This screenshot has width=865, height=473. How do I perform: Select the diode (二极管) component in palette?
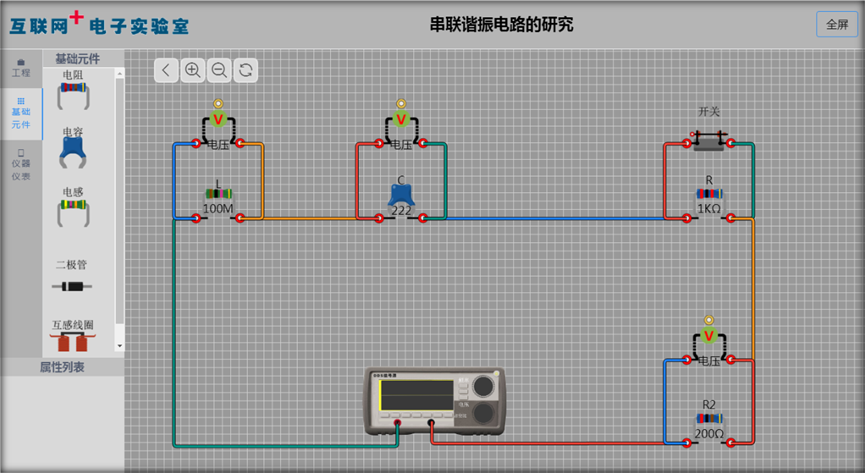(73, 285)
